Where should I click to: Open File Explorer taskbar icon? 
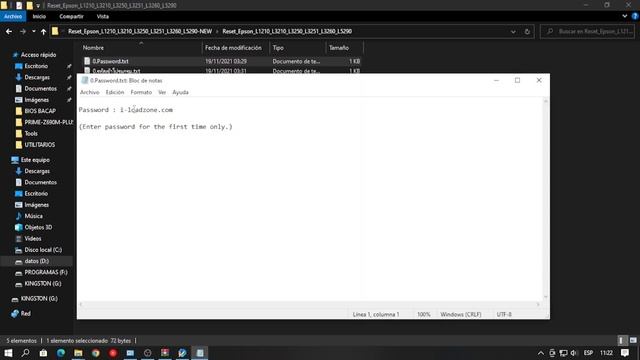(x=78, y=353)
